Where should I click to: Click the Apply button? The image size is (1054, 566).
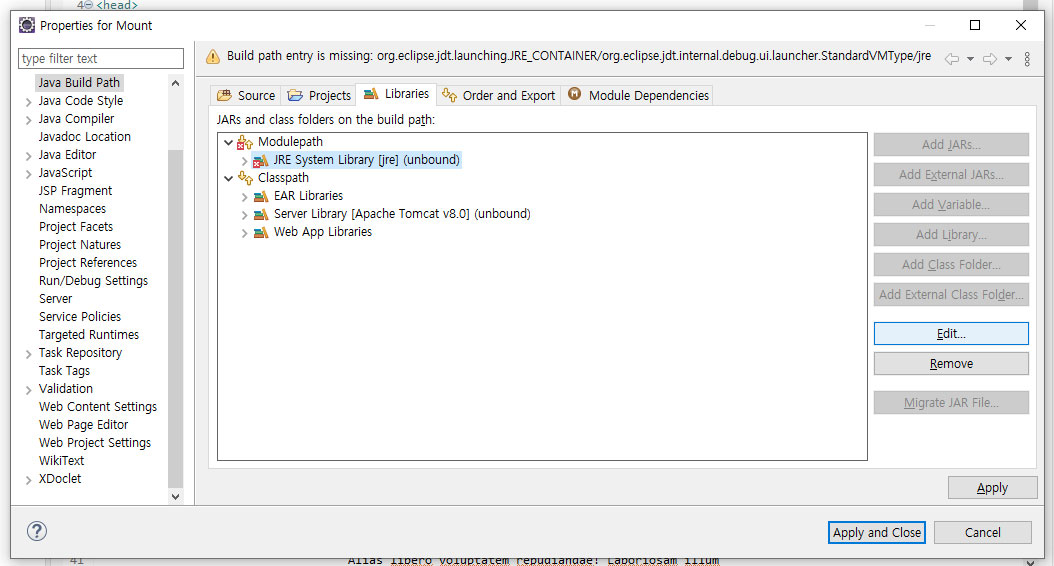point(992,487)
